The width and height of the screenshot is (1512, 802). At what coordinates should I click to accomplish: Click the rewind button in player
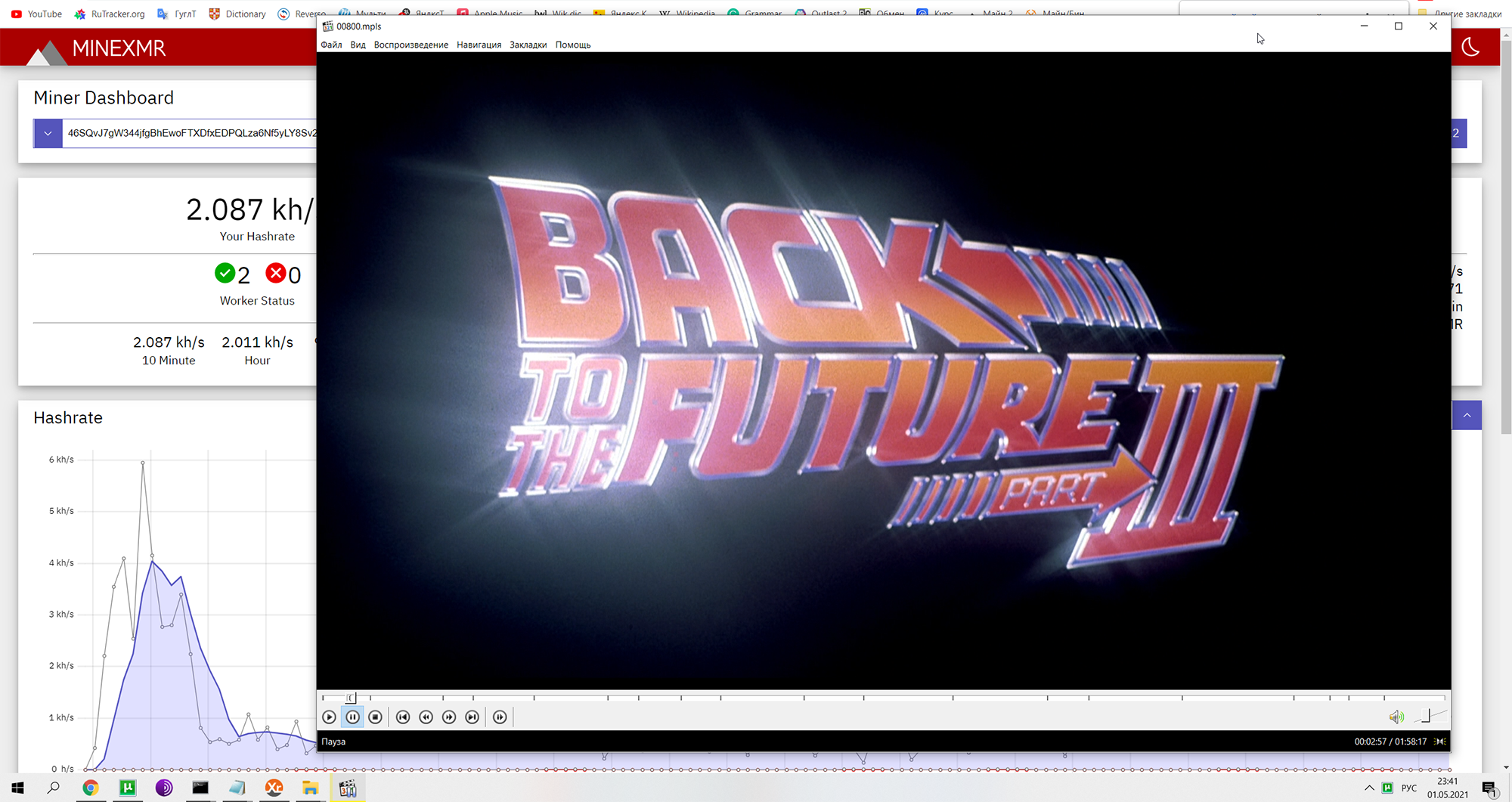coord(426,717)
